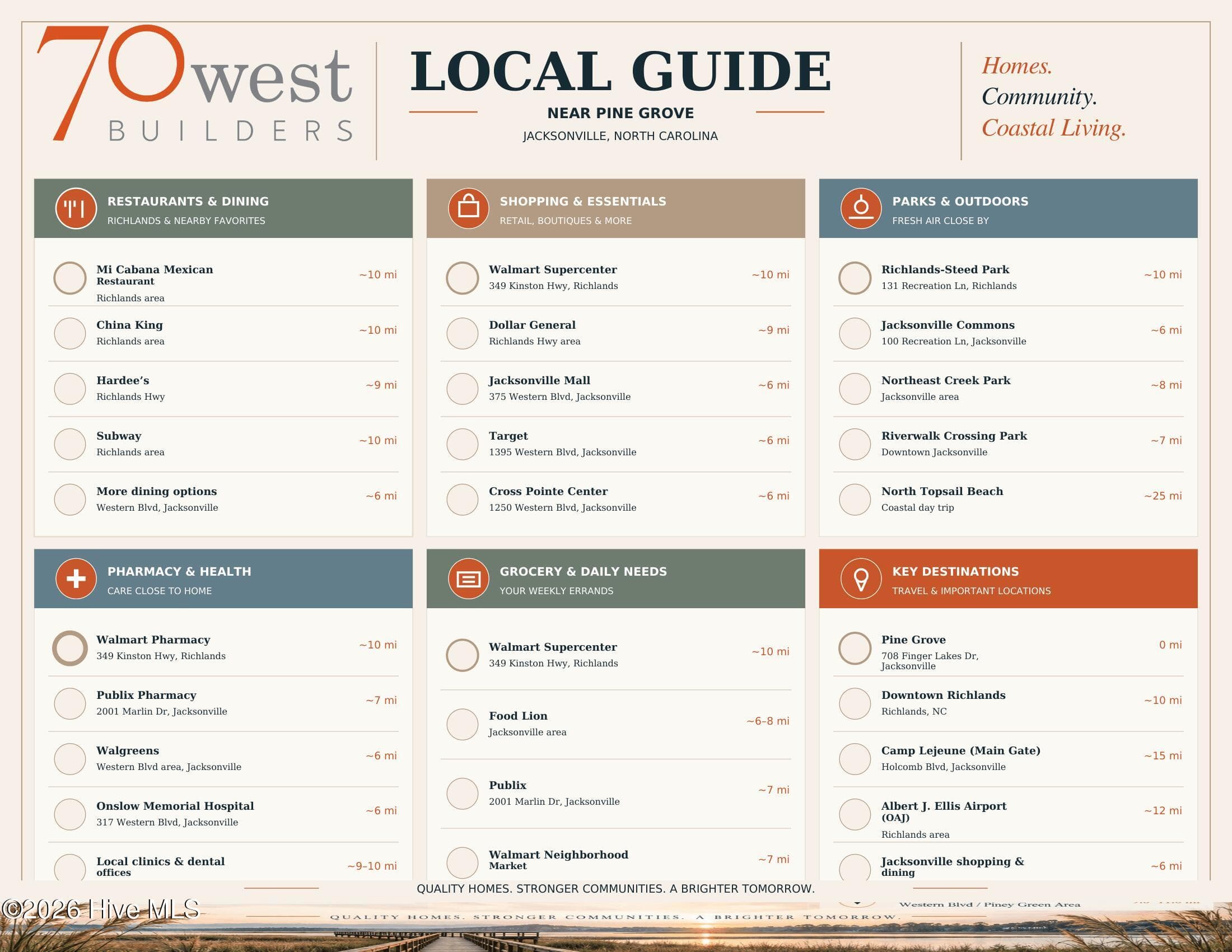Click the Restaurants & Dining header title
The width and height of the screenshot is (1232, 952).
188,202
